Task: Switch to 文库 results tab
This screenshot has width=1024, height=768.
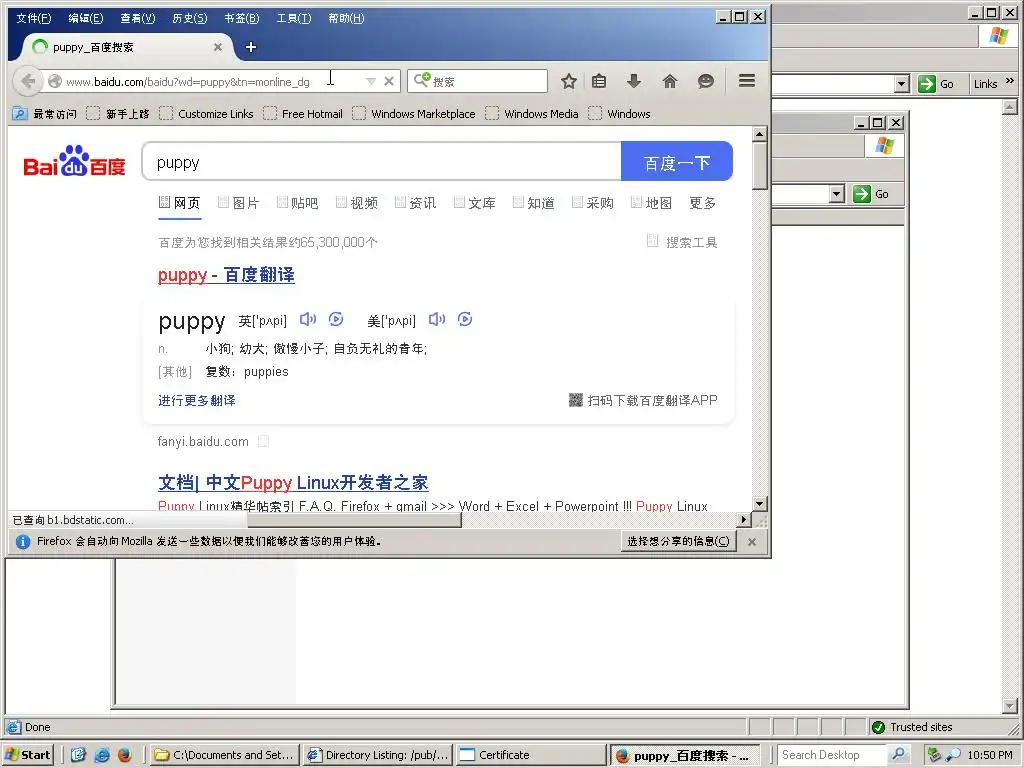Action: [475, 203]
